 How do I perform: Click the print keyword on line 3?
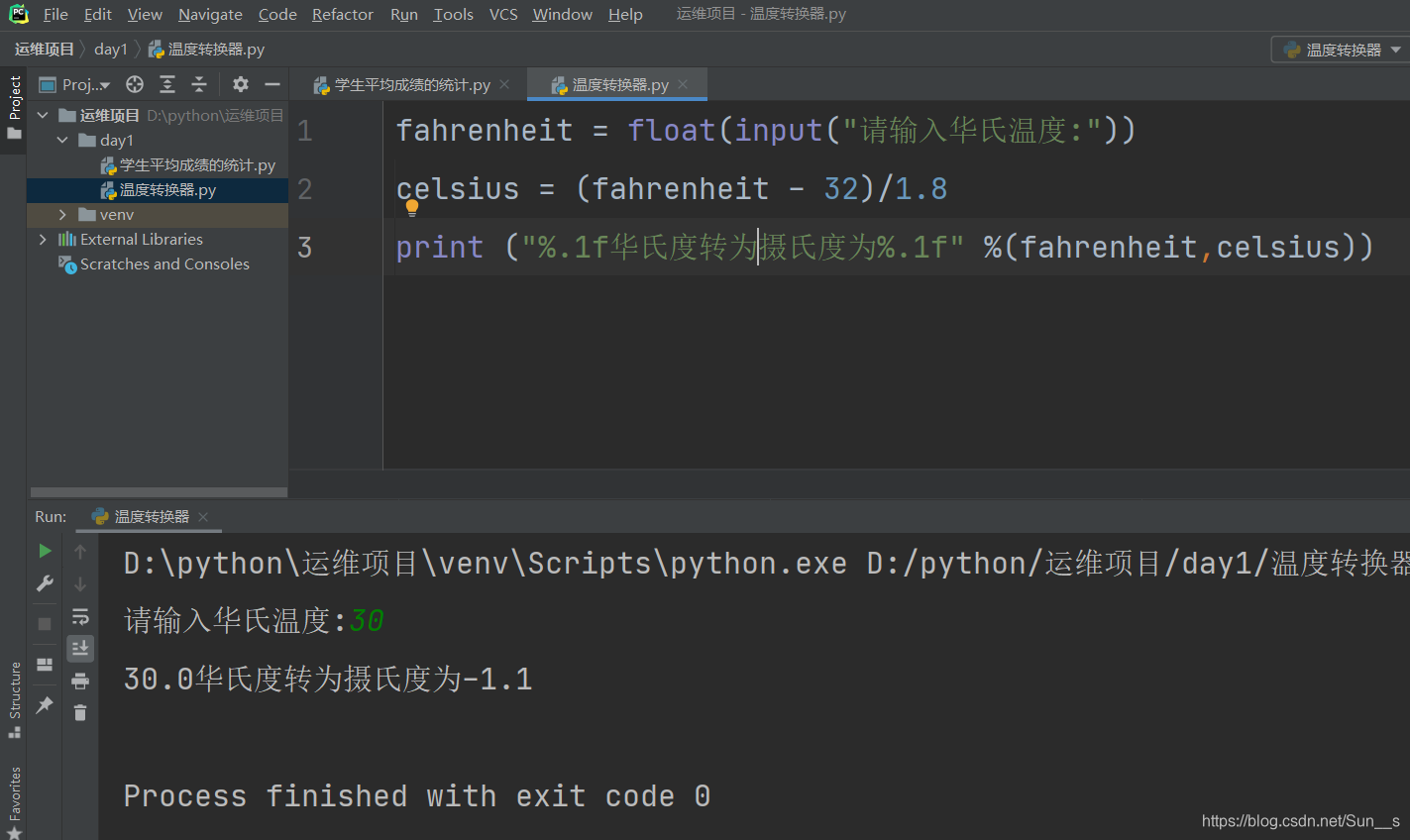(440, 247)
